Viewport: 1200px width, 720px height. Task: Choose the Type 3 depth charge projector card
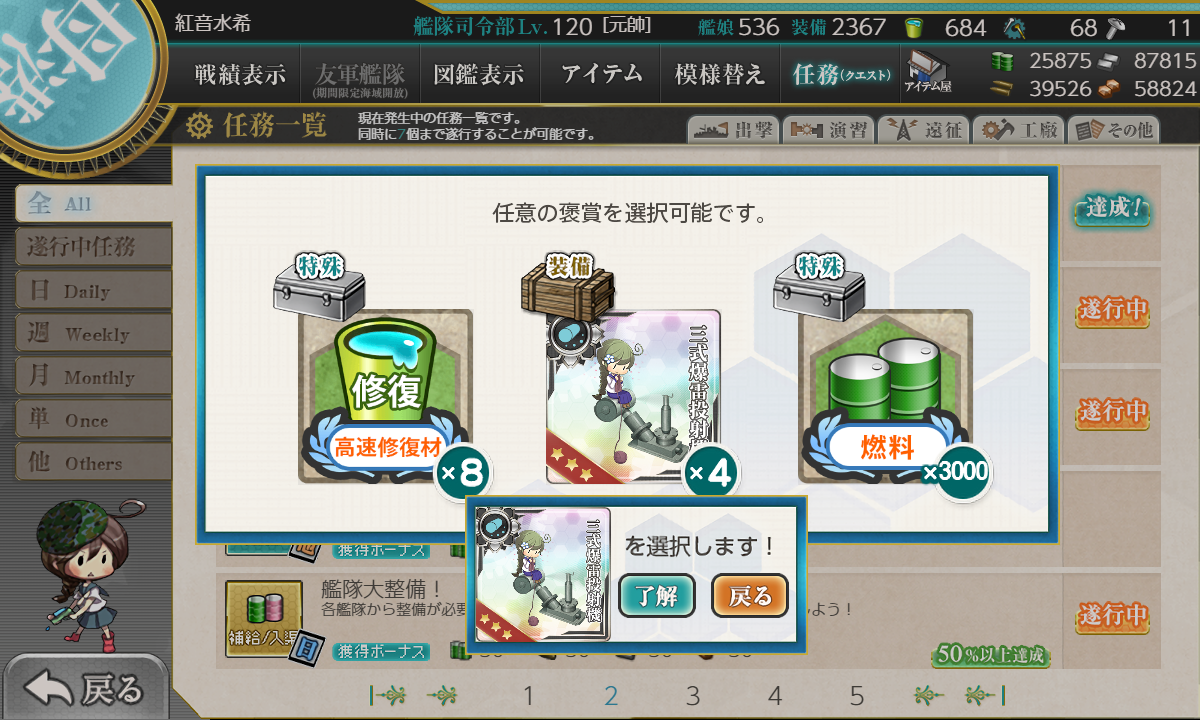pyautogui.click(x=633, y=396)
